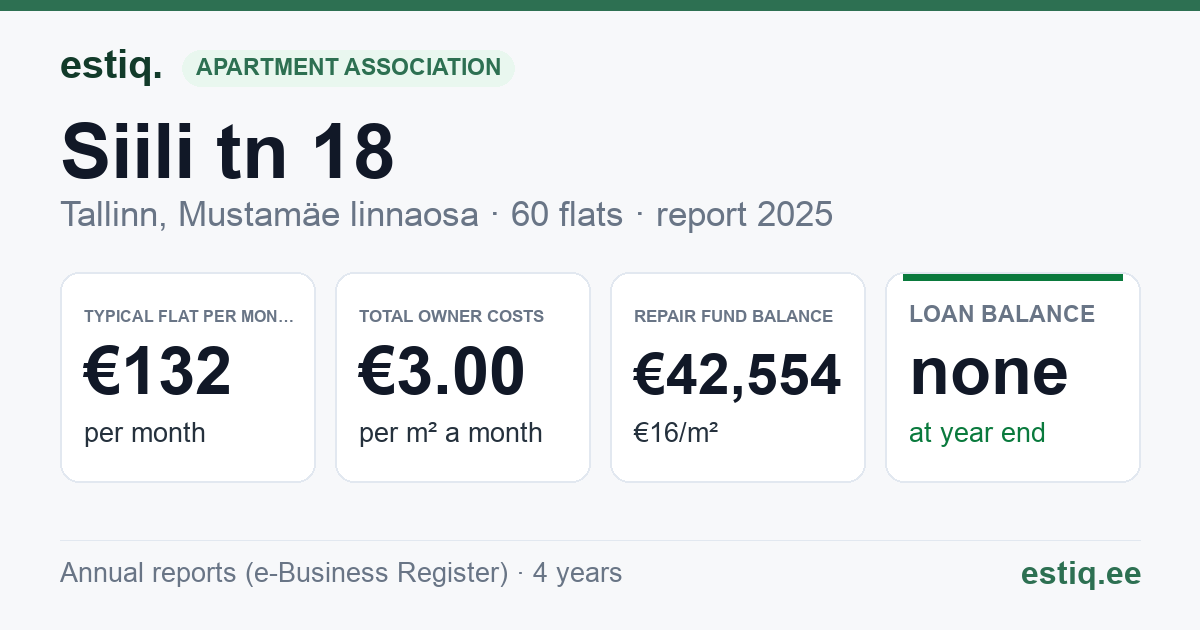The width and height of the screenshot is (1200, 630).
Task: Click the Siili tn 18 heading
Action: tap(228, 151)
